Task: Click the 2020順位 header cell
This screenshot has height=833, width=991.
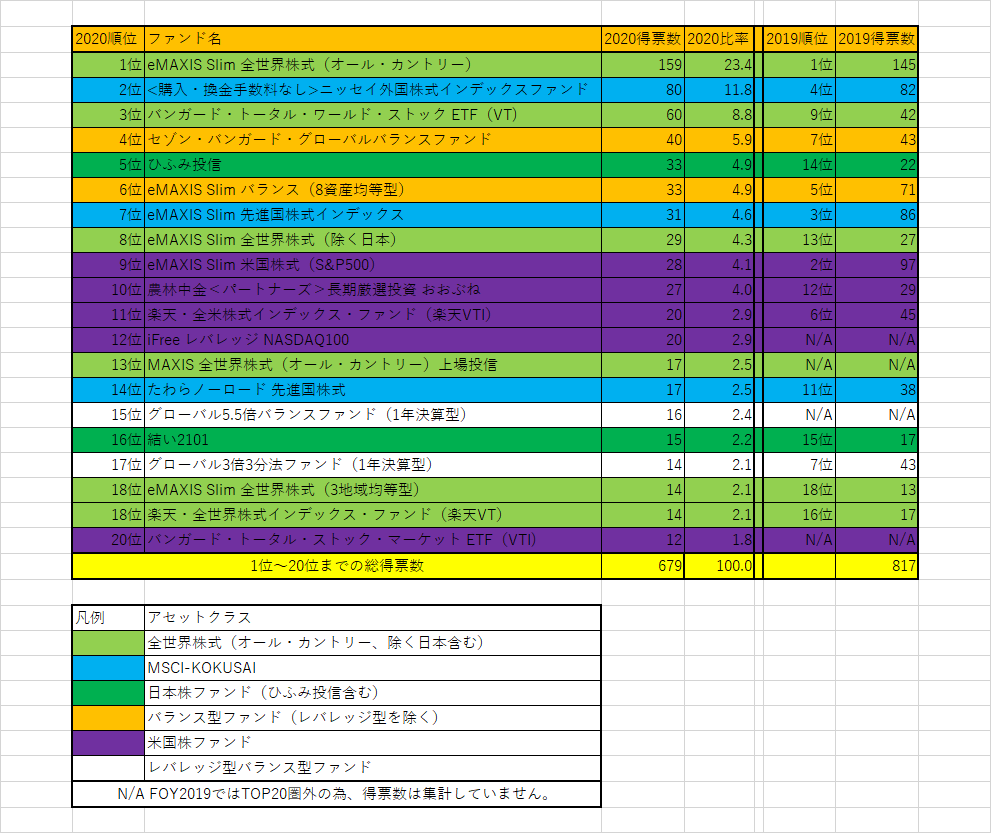Action: tap(109, 39)
